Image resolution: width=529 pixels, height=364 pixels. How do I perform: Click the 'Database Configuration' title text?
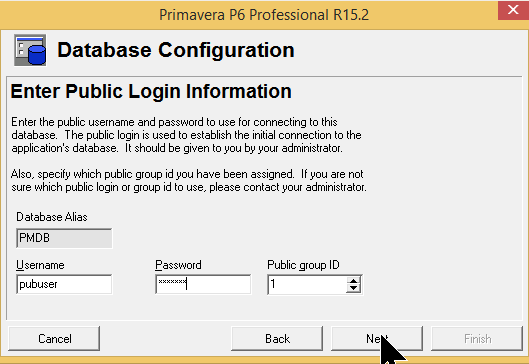pos(176,50)
